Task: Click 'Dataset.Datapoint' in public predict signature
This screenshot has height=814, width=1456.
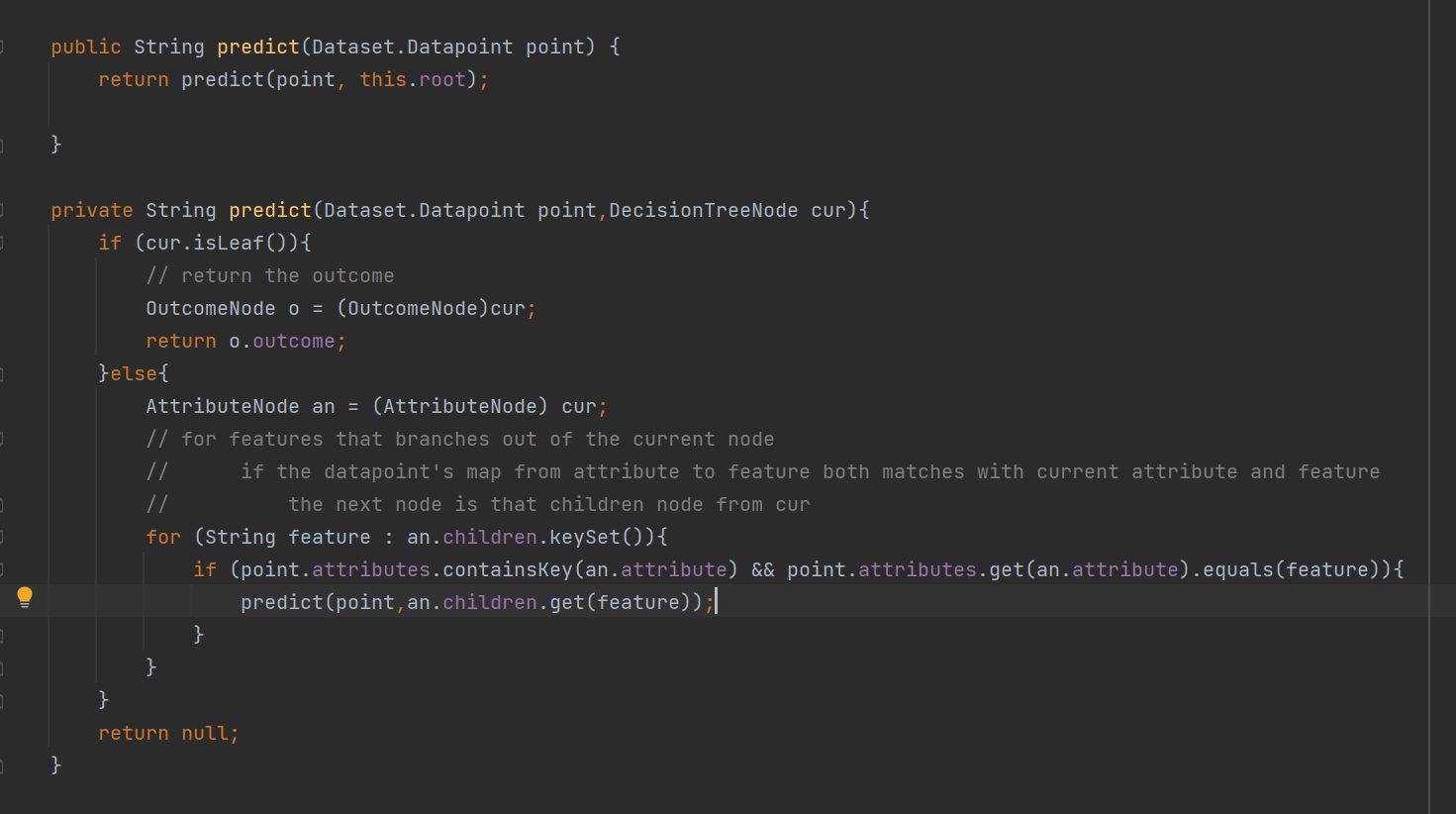Action: click(412, 47)
